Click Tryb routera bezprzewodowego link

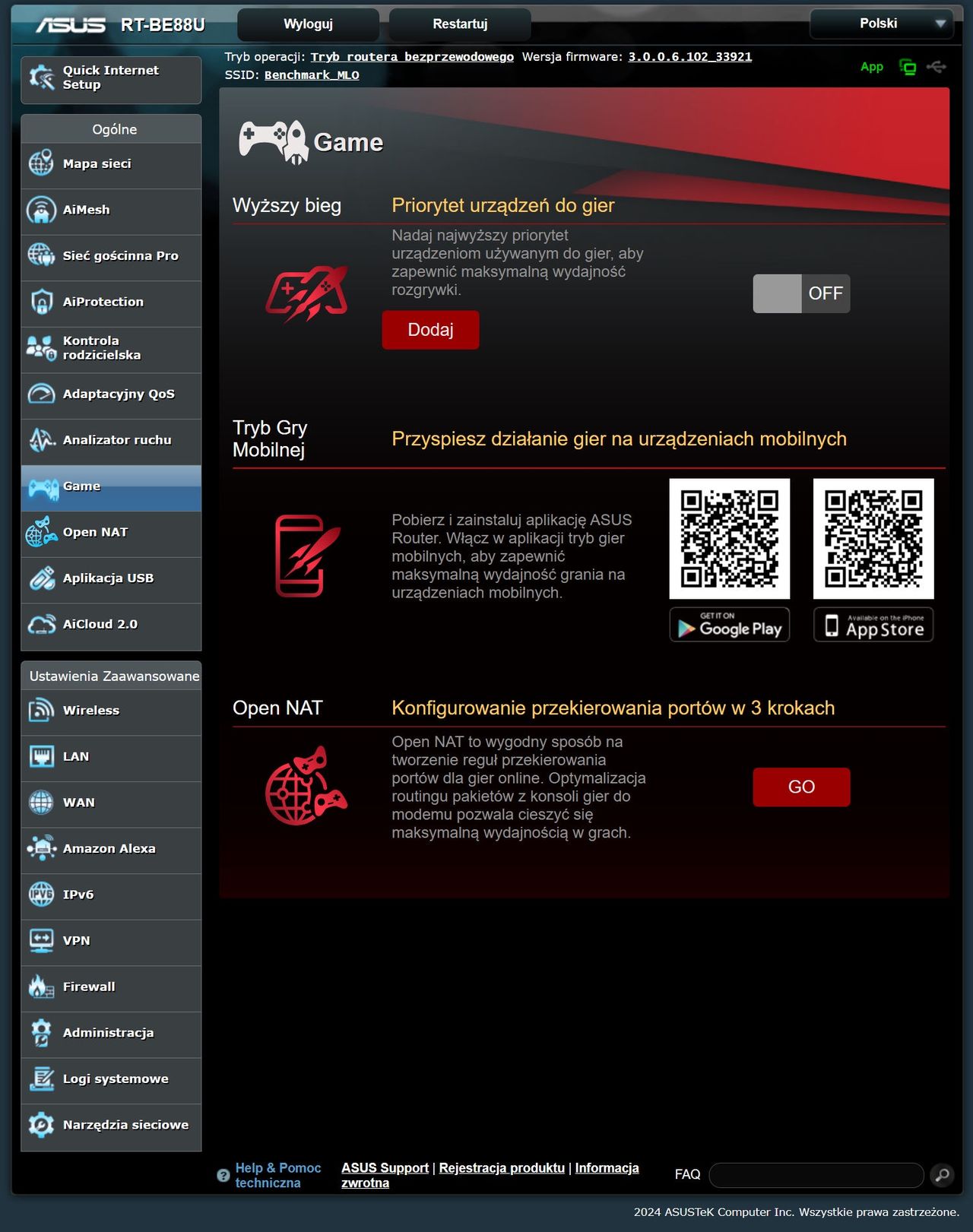412,57
